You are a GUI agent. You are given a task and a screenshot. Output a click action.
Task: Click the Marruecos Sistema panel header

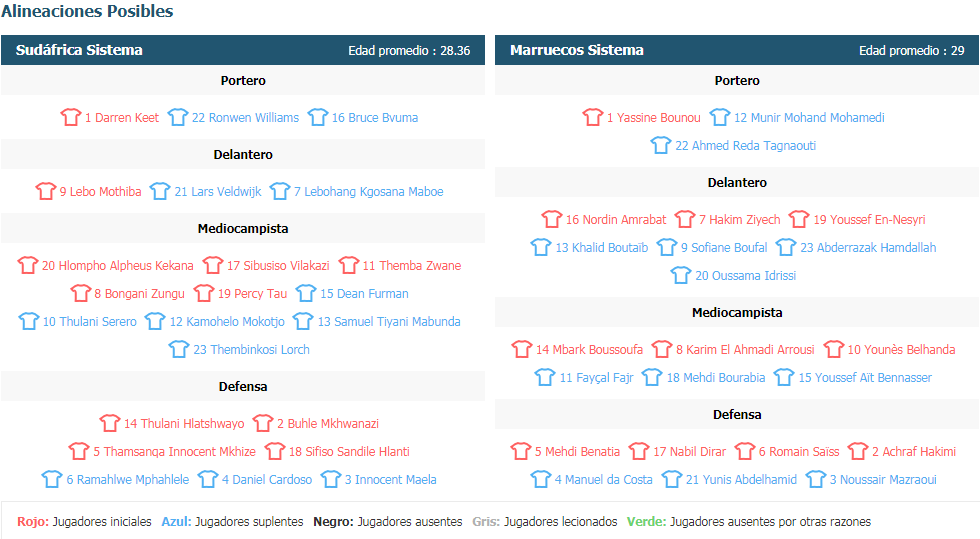click(737, 50)
